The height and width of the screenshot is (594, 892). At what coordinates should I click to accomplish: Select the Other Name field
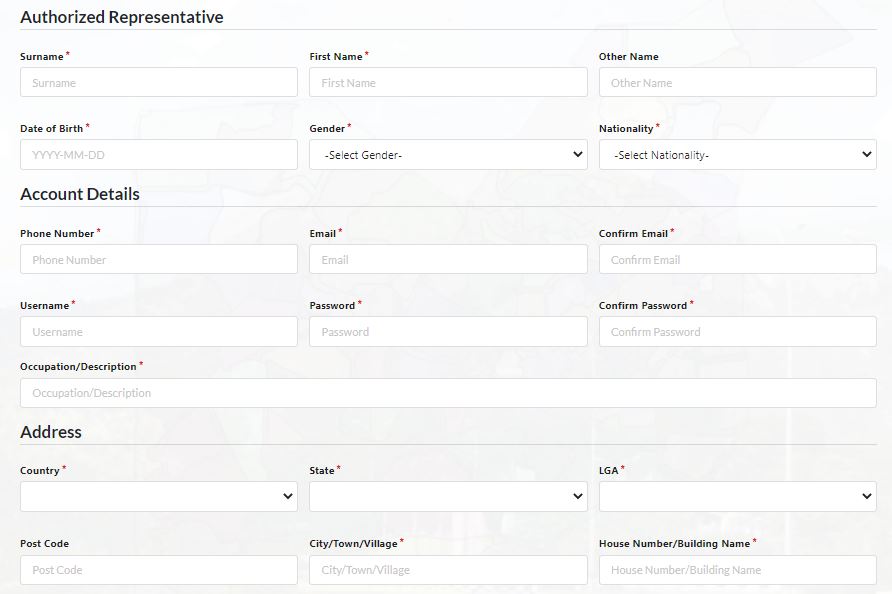tap(737, 82)
